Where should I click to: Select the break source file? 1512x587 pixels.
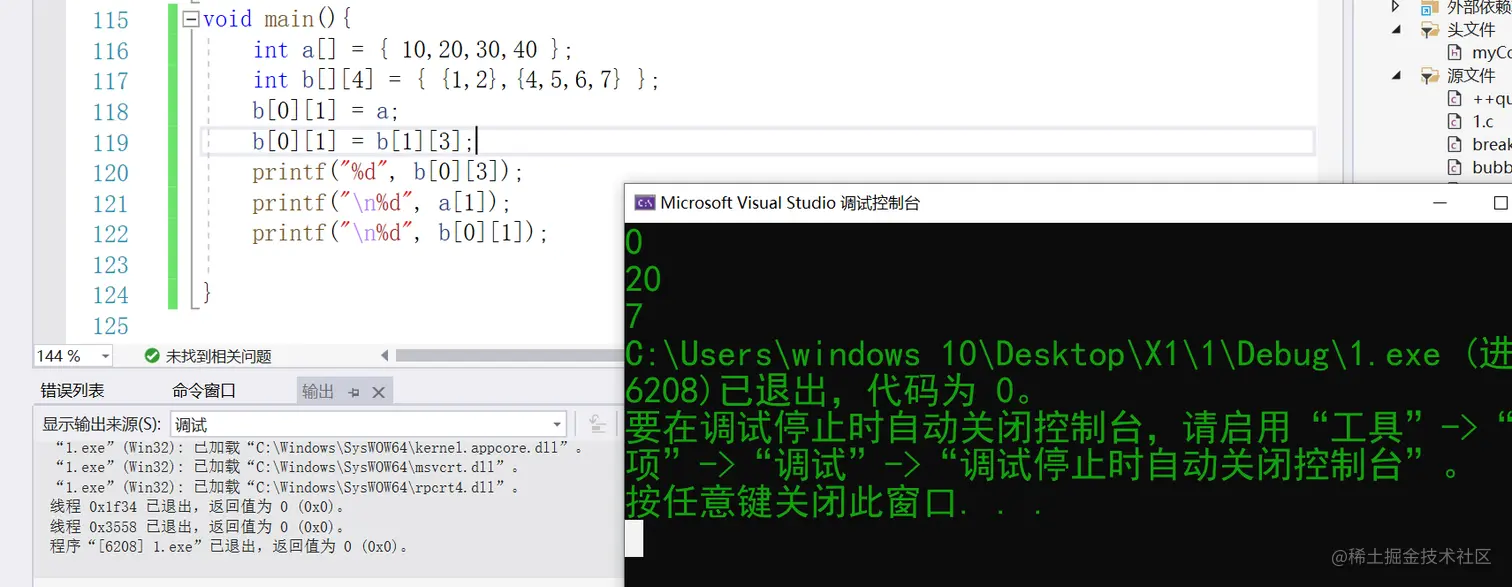[1487, 143]
